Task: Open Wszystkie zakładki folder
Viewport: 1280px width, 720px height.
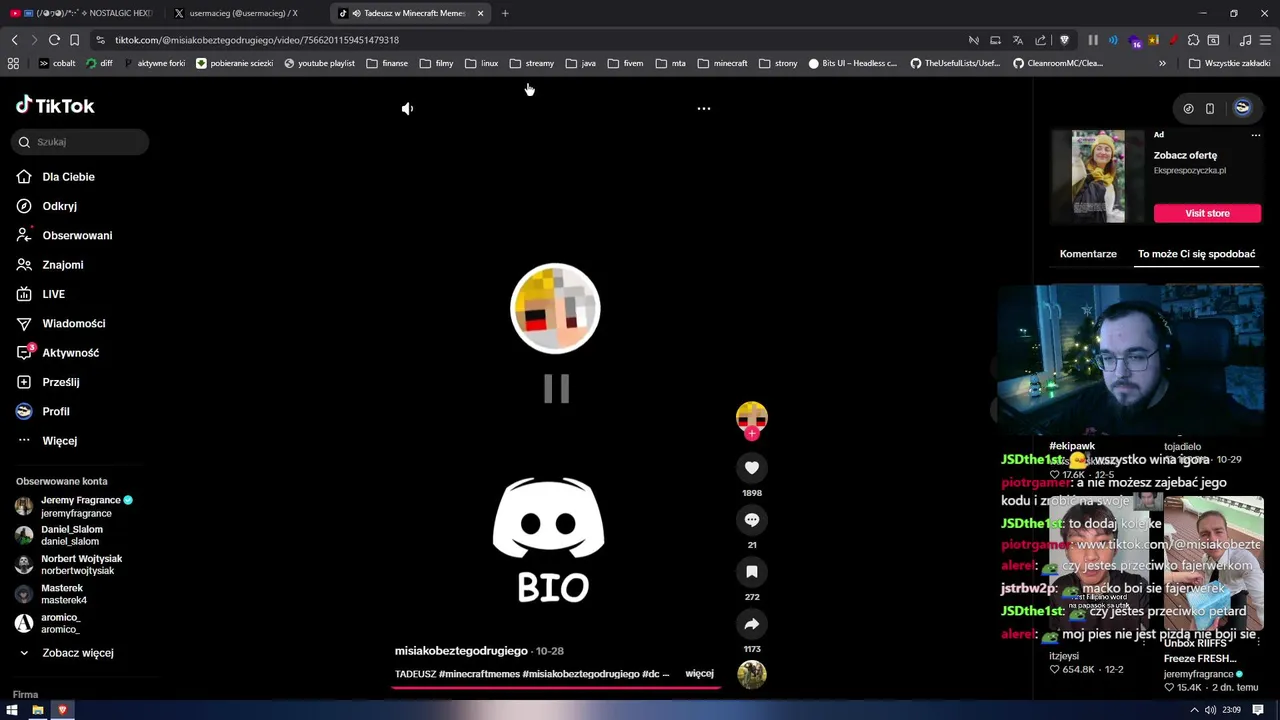Action: click(x=1229, y=63)
